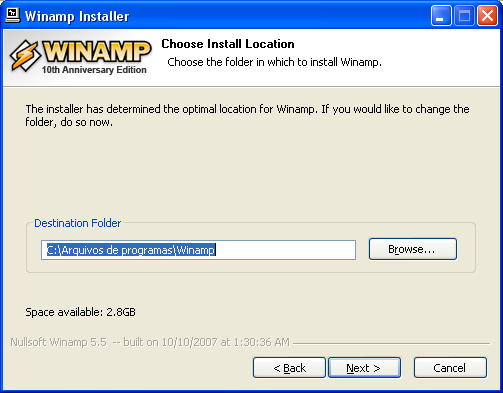Open the Browse... folder picker
Viewport: 503px width, 393px height.
[413, 249]
